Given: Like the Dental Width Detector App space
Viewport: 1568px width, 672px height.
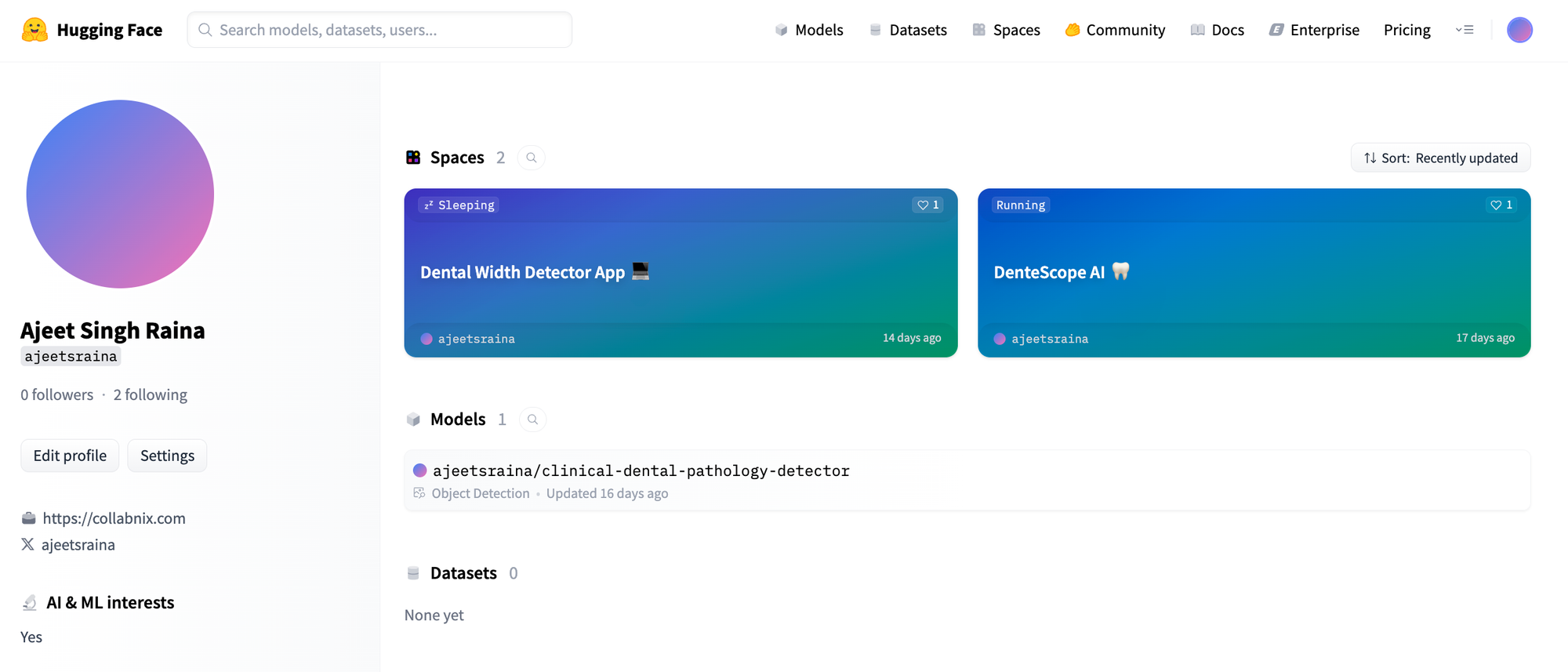Looking at the screenshot, I should click(928, 205).
